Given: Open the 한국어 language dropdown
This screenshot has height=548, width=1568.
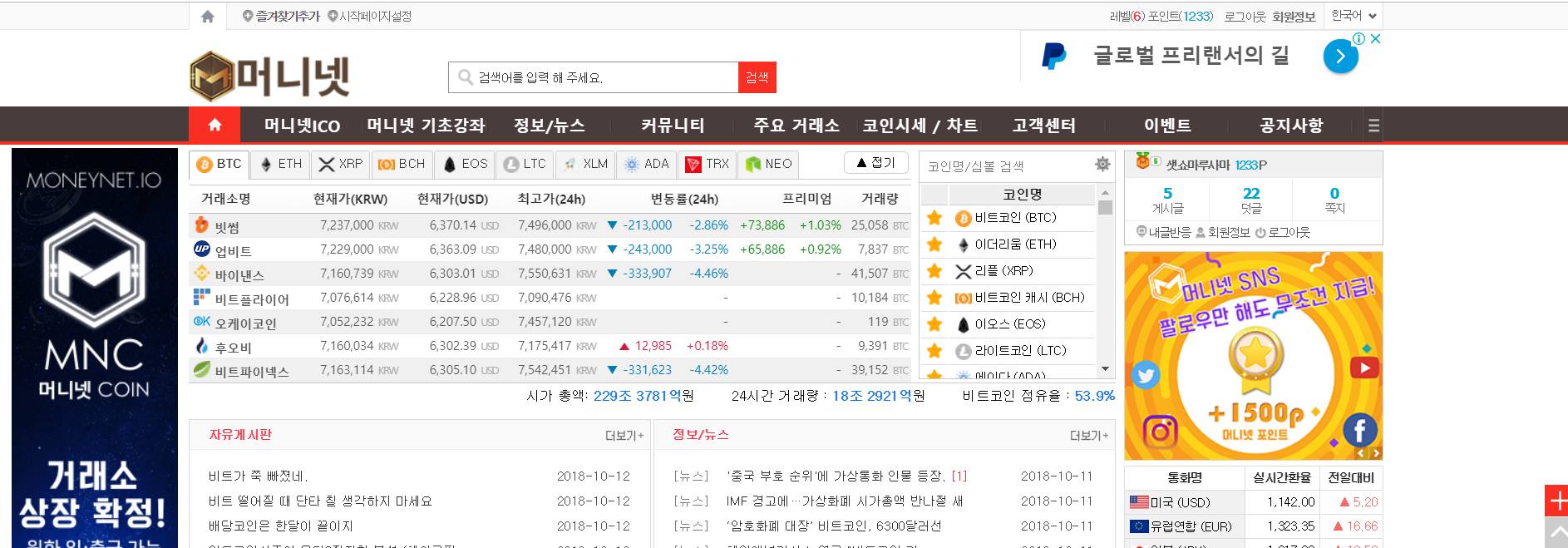Looking at the screenshot, I should click(x=1354, y=16).
